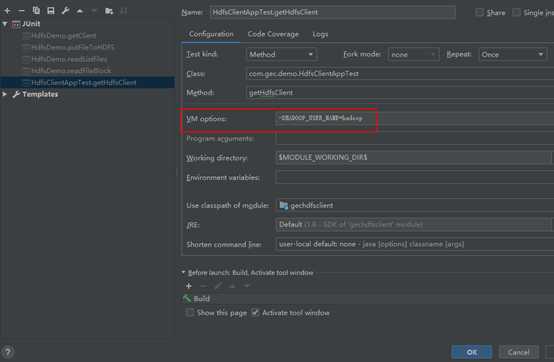The image size is (554, 362).
Task: Click the Name input field
Action: (x=332, y=12)
